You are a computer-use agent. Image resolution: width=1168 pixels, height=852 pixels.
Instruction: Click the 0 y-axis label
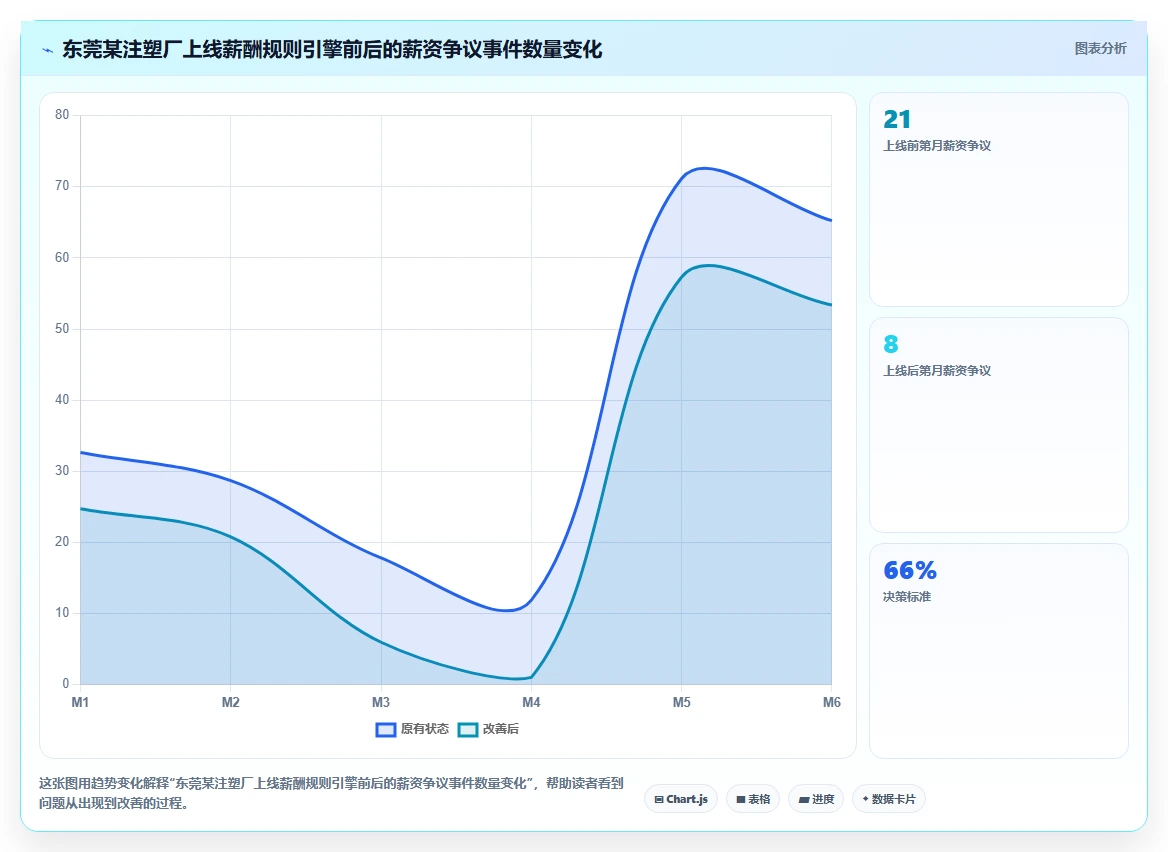pyautogui.click(x=66, y=684)
